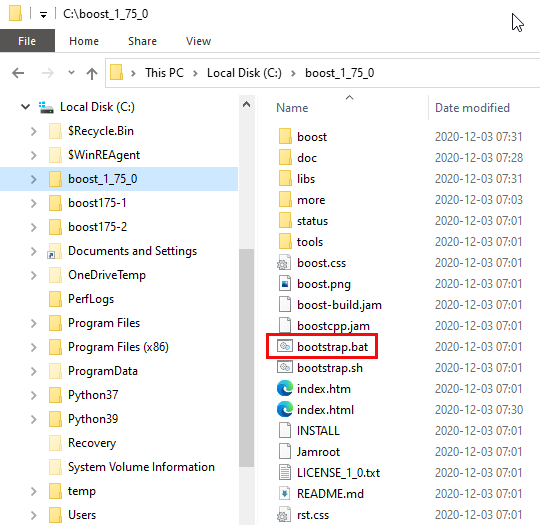Select the doc folder icon
Screen dimensions: 540x525
pyautogui.click(x=285, y=158)
